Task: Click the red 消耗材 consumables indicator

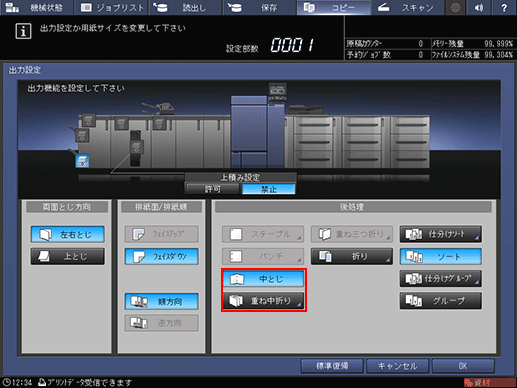Action: [489, 382]
